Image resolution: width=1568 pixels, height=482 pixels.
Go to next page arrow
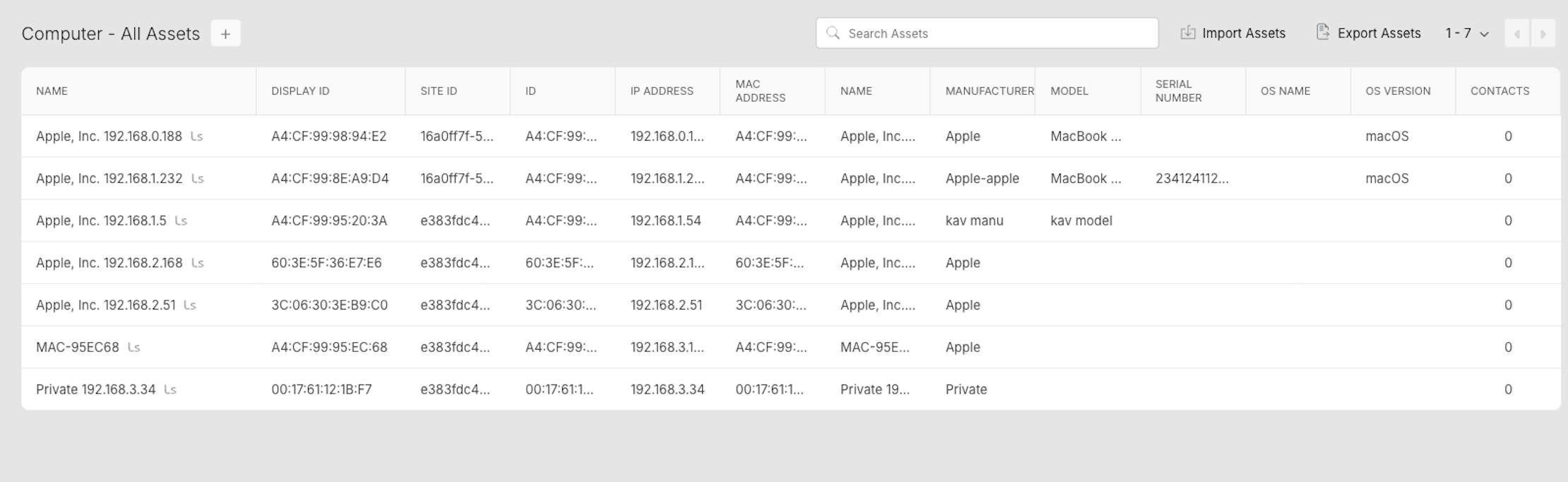[x=1543, y=34]
